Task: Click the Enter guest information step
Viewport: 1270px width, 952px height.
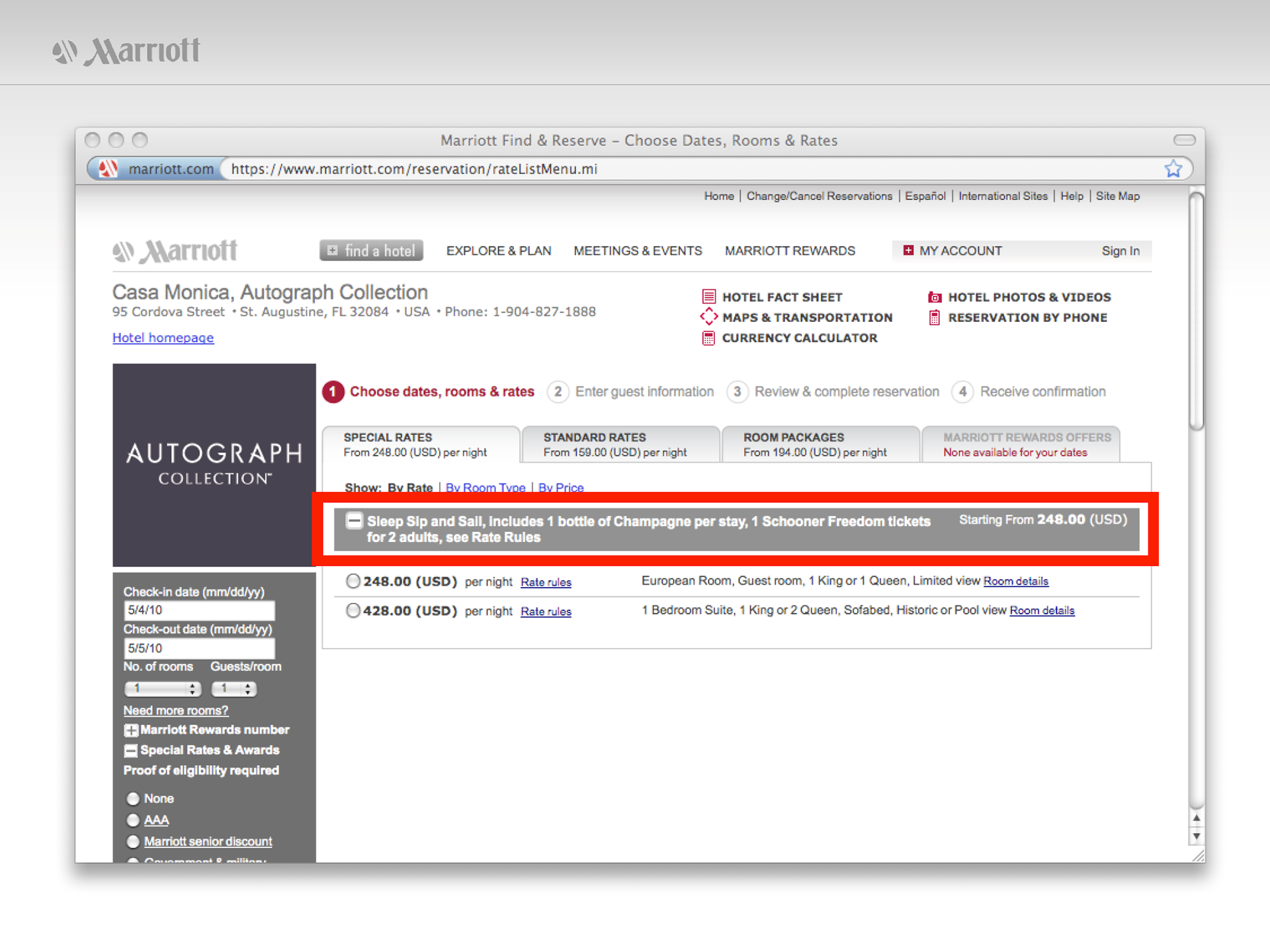Action: 631,392
